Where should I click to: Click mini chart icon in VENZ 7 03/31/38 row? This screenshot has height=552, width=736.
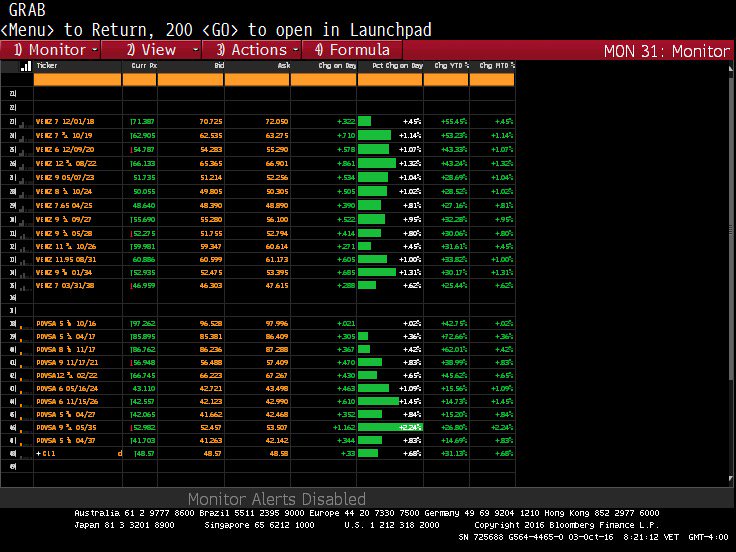[25, 286]
